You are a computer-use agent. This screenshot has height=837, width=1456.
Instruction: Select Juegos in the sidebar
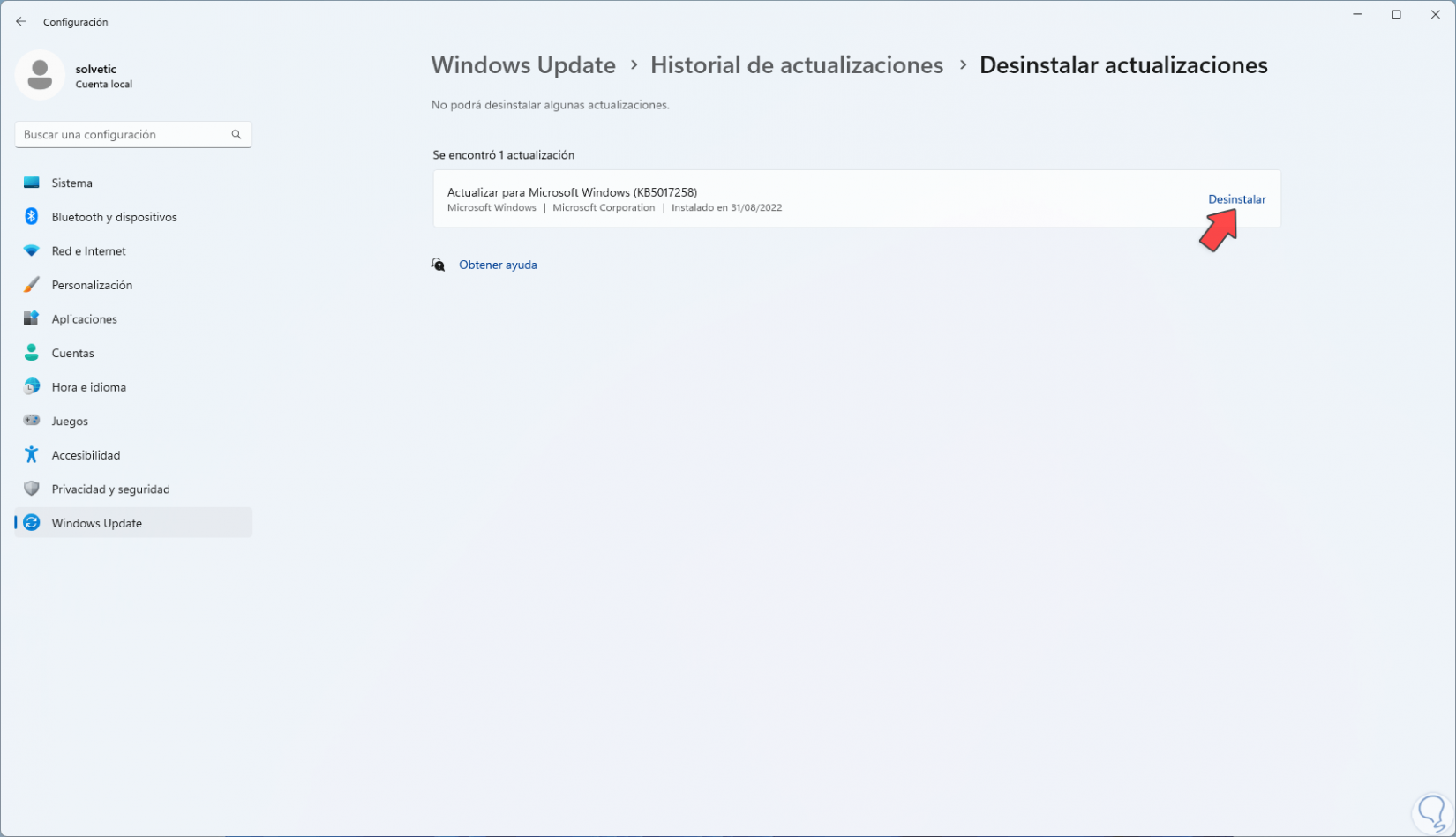coord(133,421)
